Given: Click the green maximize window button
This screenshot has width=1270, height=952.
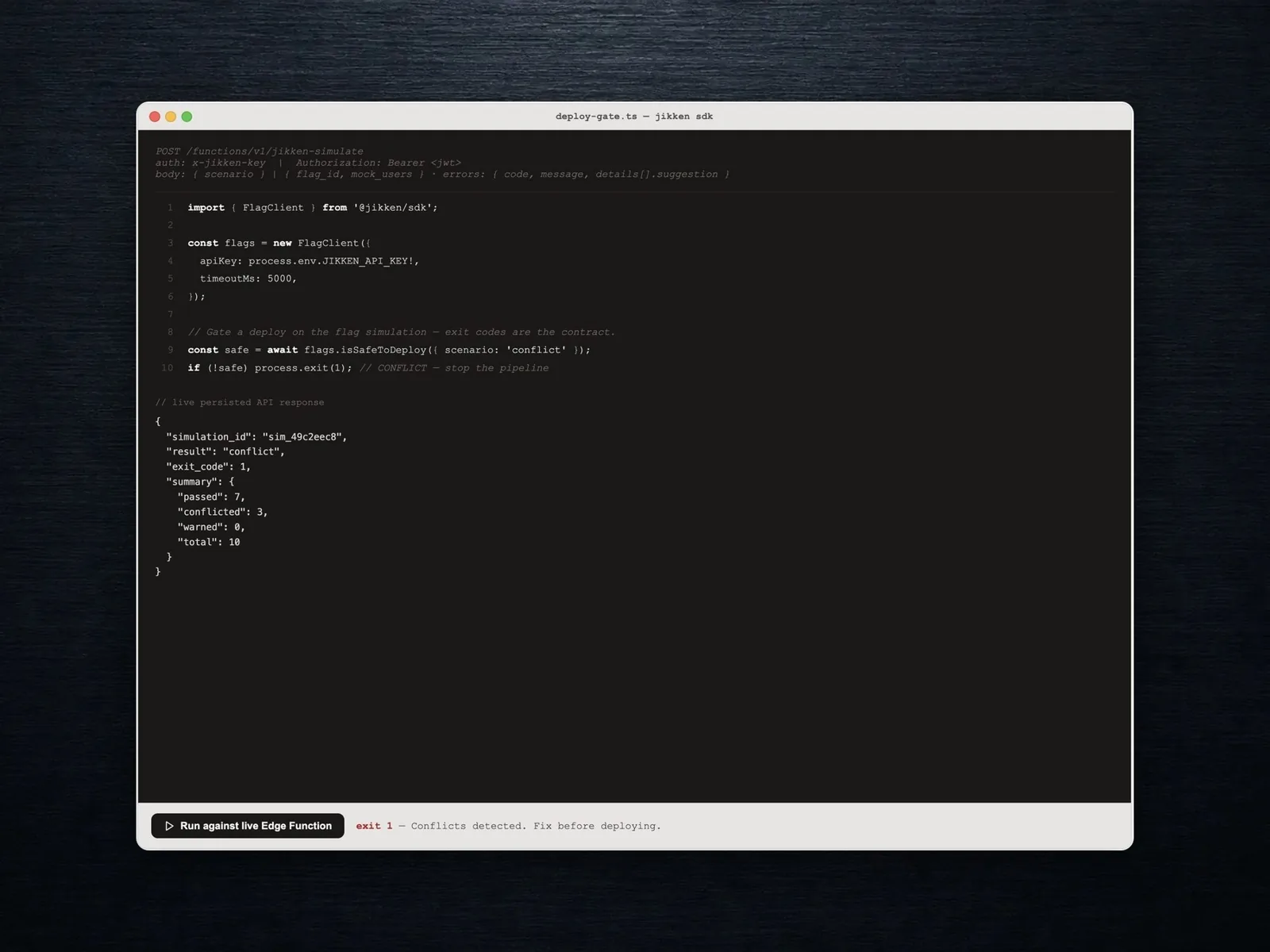Looking at the screenshot, I should pos(187,117).
